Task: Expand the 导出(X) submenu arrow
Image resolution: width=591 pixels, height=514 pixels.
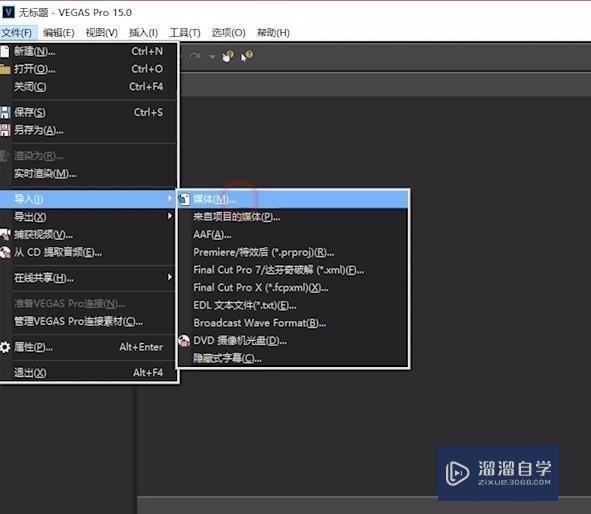Action: click(170, 216)
